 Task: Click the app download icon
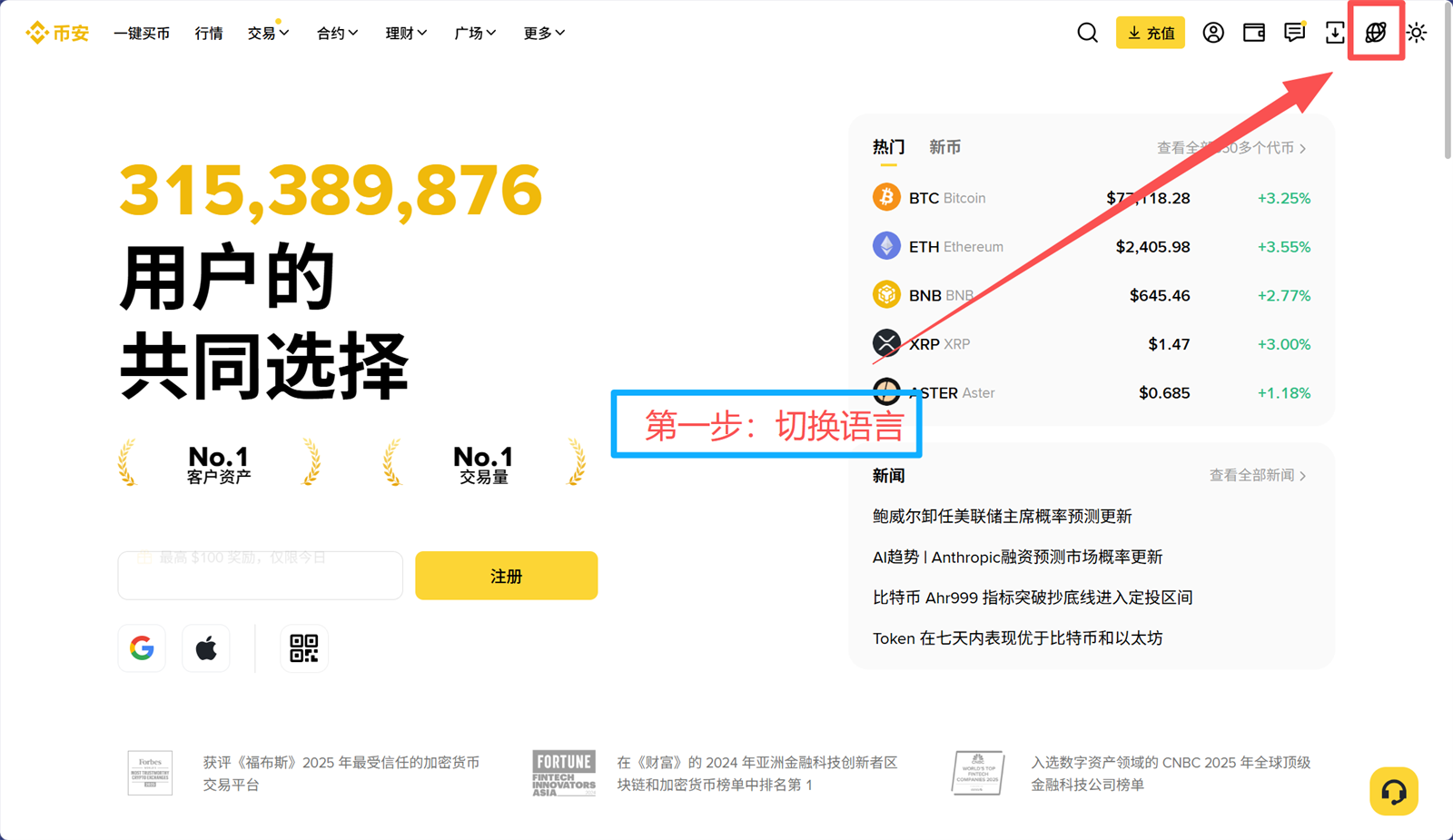[x=1335, y=33]
